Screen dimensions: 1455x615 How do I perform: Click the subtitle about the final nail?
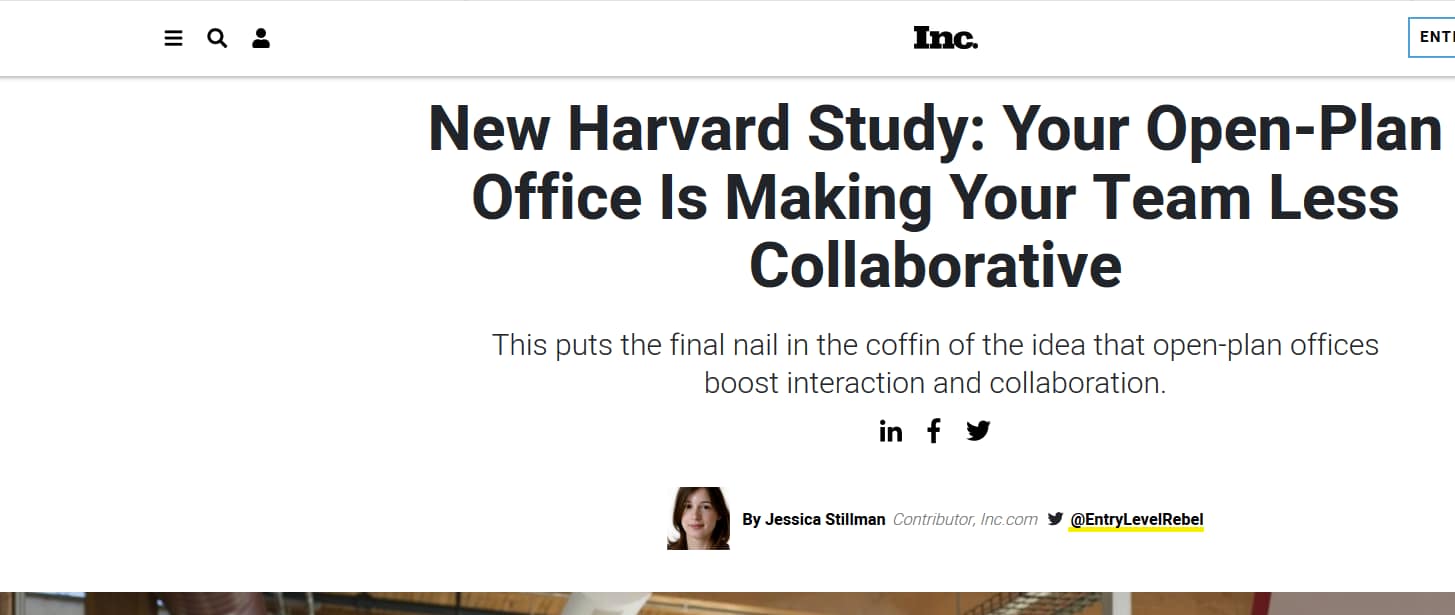pyautogui.click(x=935, y=346)
